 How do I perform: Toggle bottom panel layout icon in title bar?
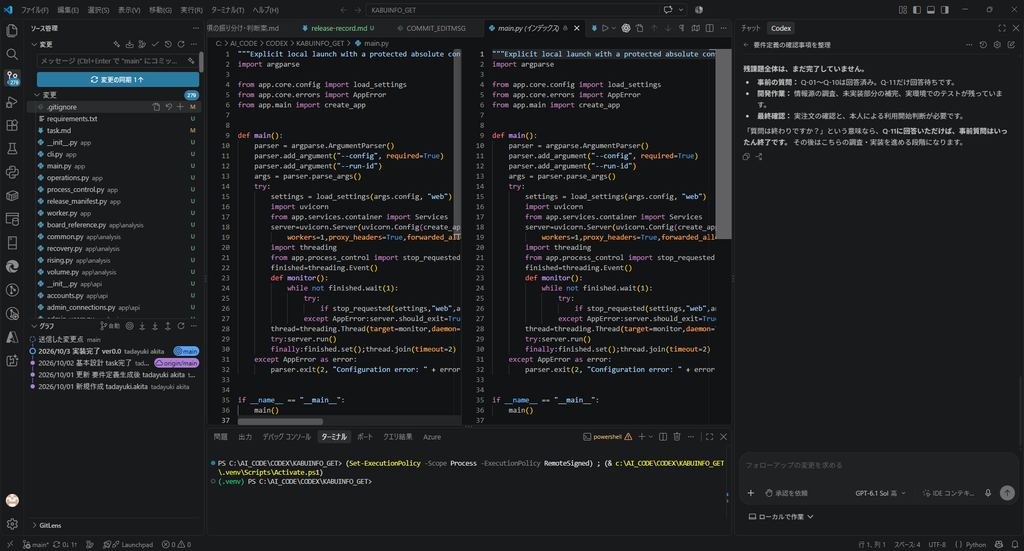931,10
